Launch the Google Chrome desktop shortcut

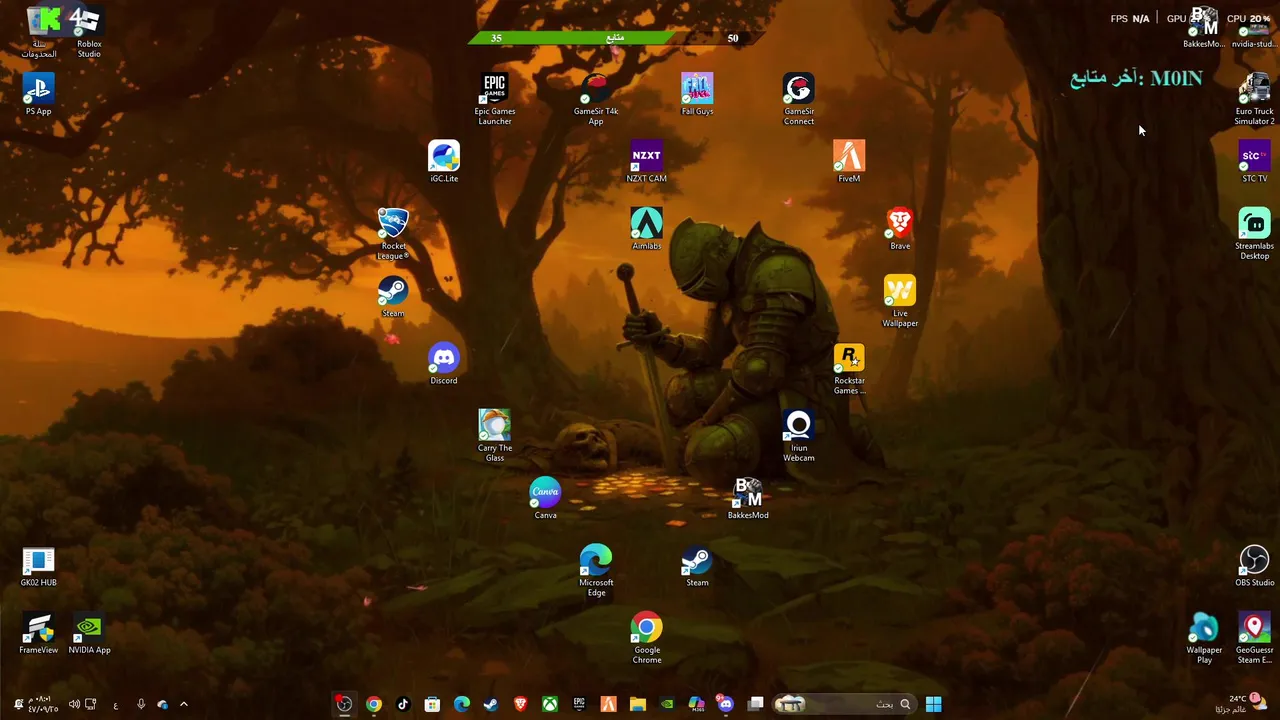[x=646, y=638]
